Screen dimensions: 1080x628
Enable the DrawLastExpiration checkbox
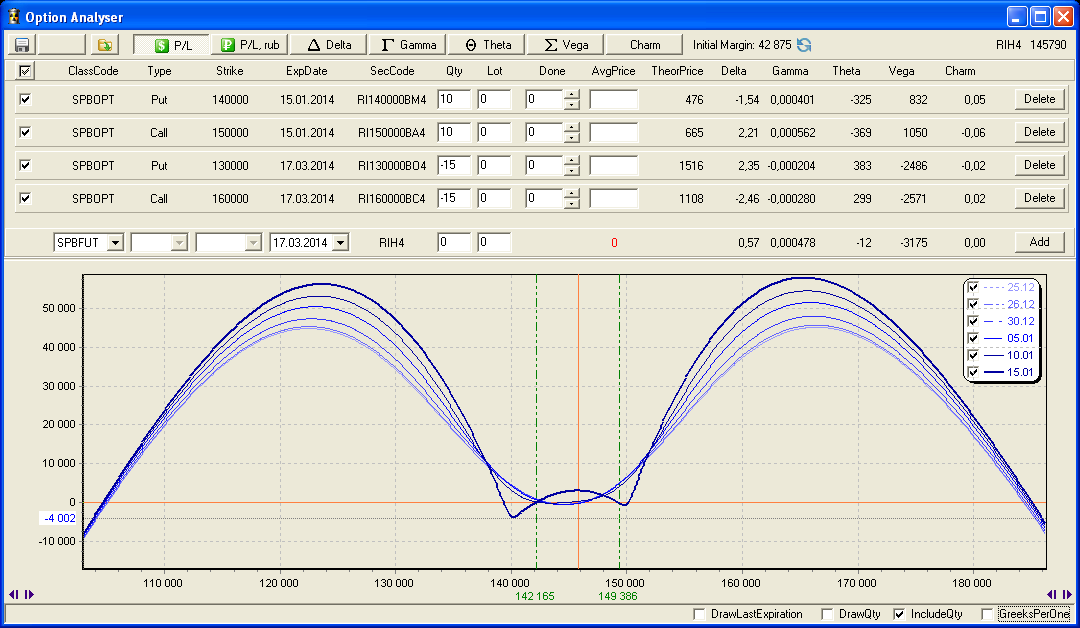(x=699, y=614)
